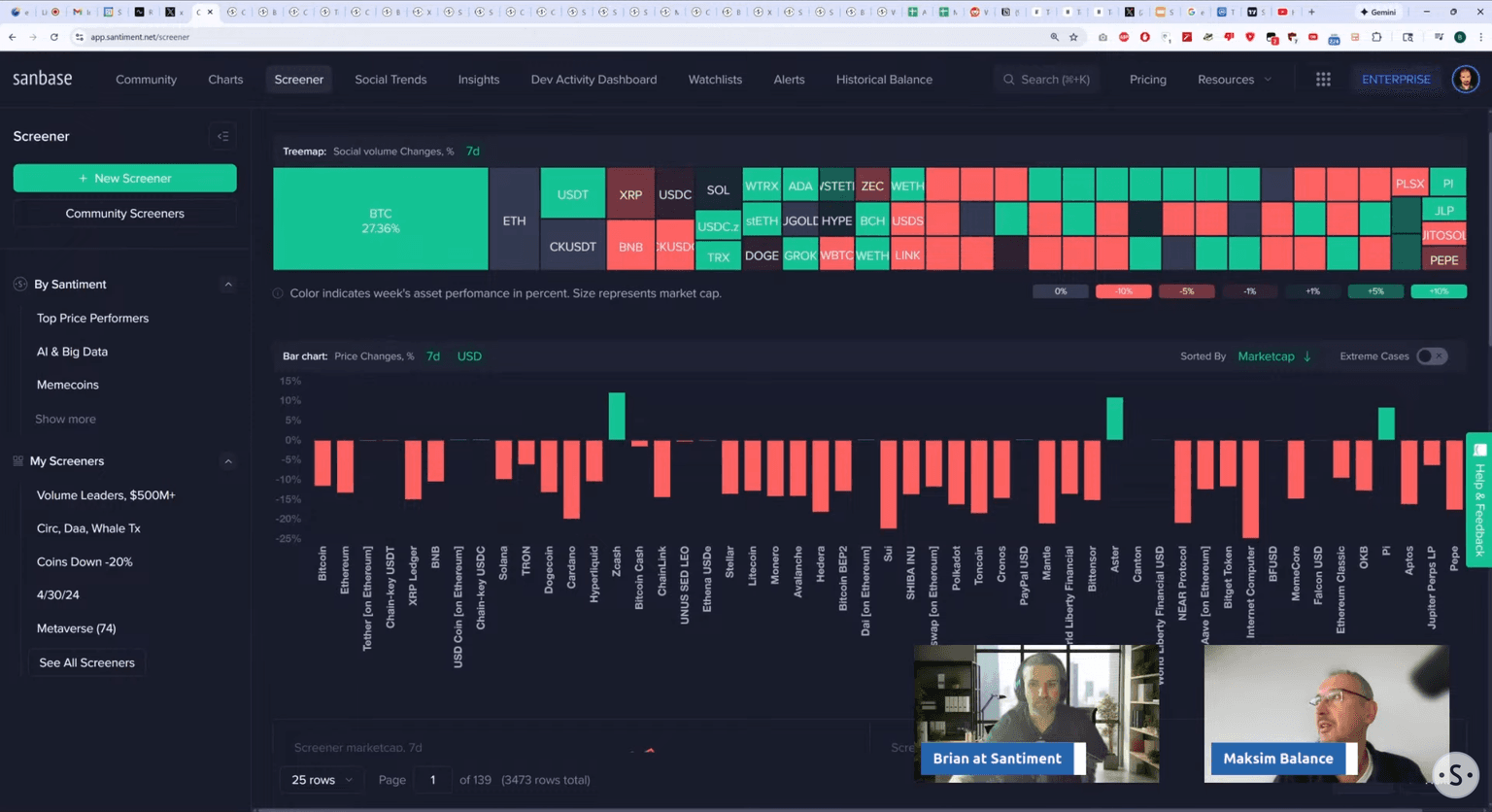Go to Dev Activity Dashboard
The image size is (1492, 812).
pos(593,80)
